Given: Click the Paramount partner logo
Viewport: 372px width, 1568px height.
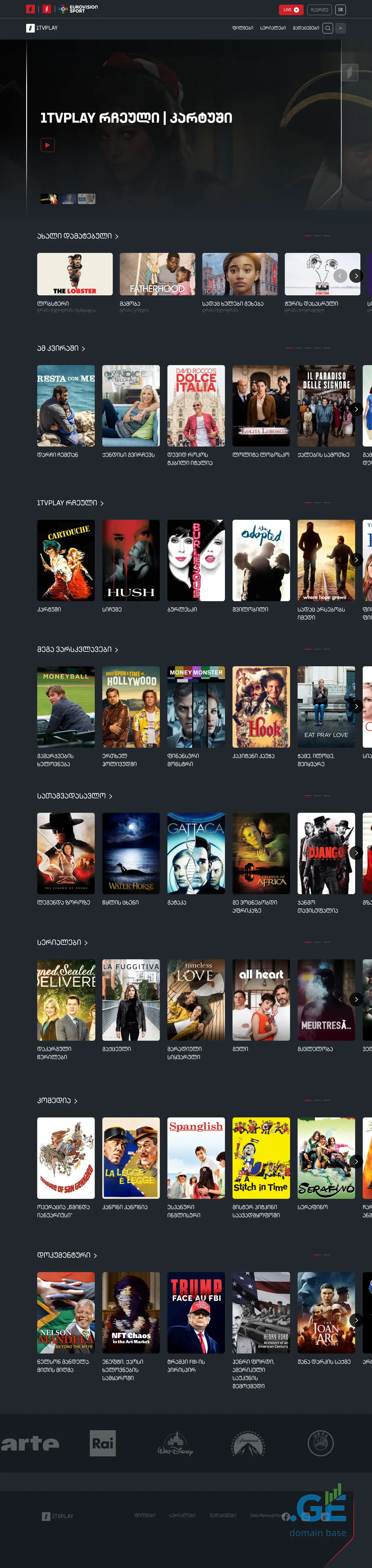Looking at the screenshot, I should [x=248, y=1444].
